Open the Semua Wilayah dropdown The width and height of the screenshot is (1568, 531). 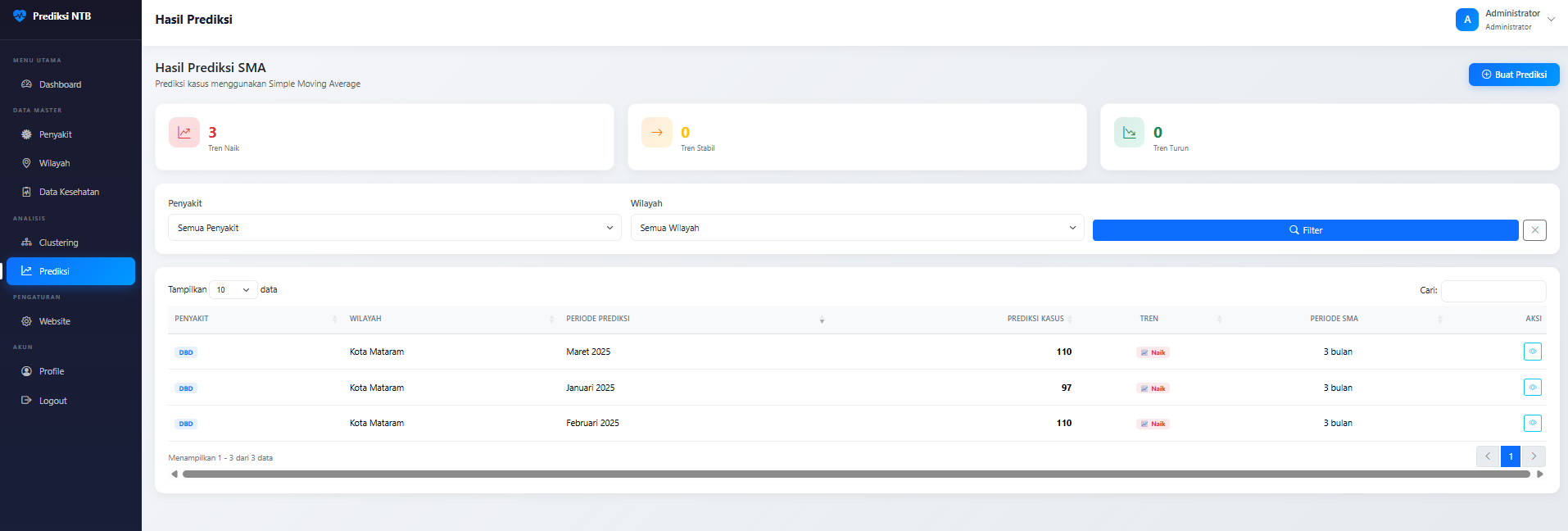857,228
